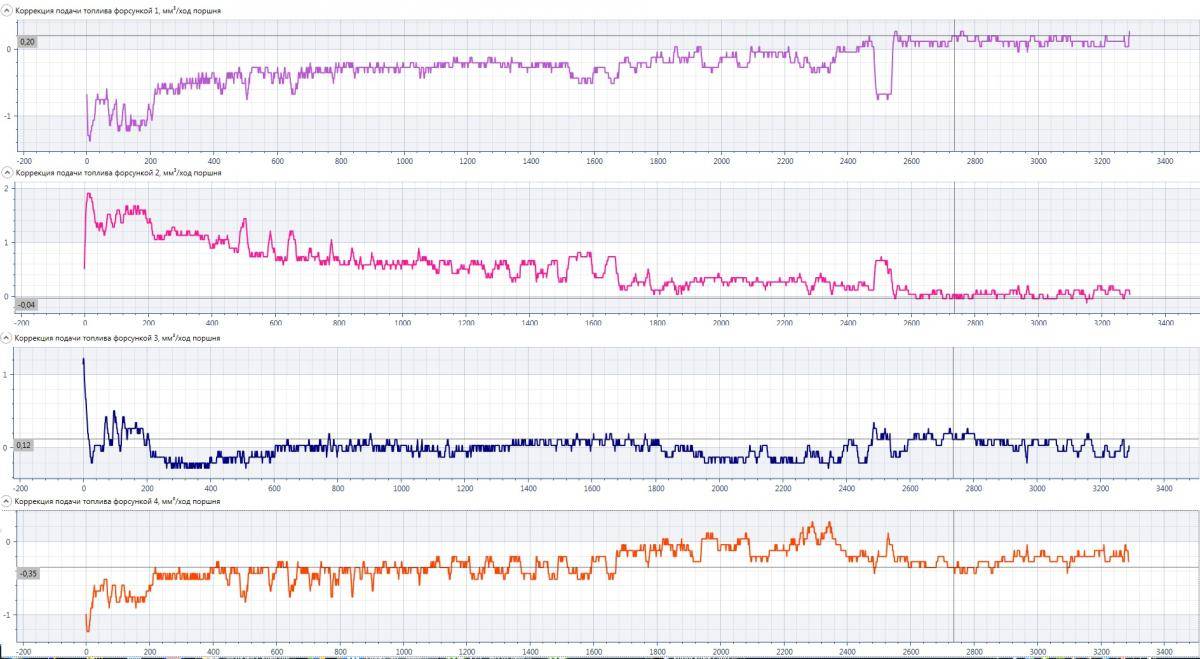1200x659 pixels.
Task: Click the vertical cursor line in injector 3 chart
Action: [x=953, y=400]
